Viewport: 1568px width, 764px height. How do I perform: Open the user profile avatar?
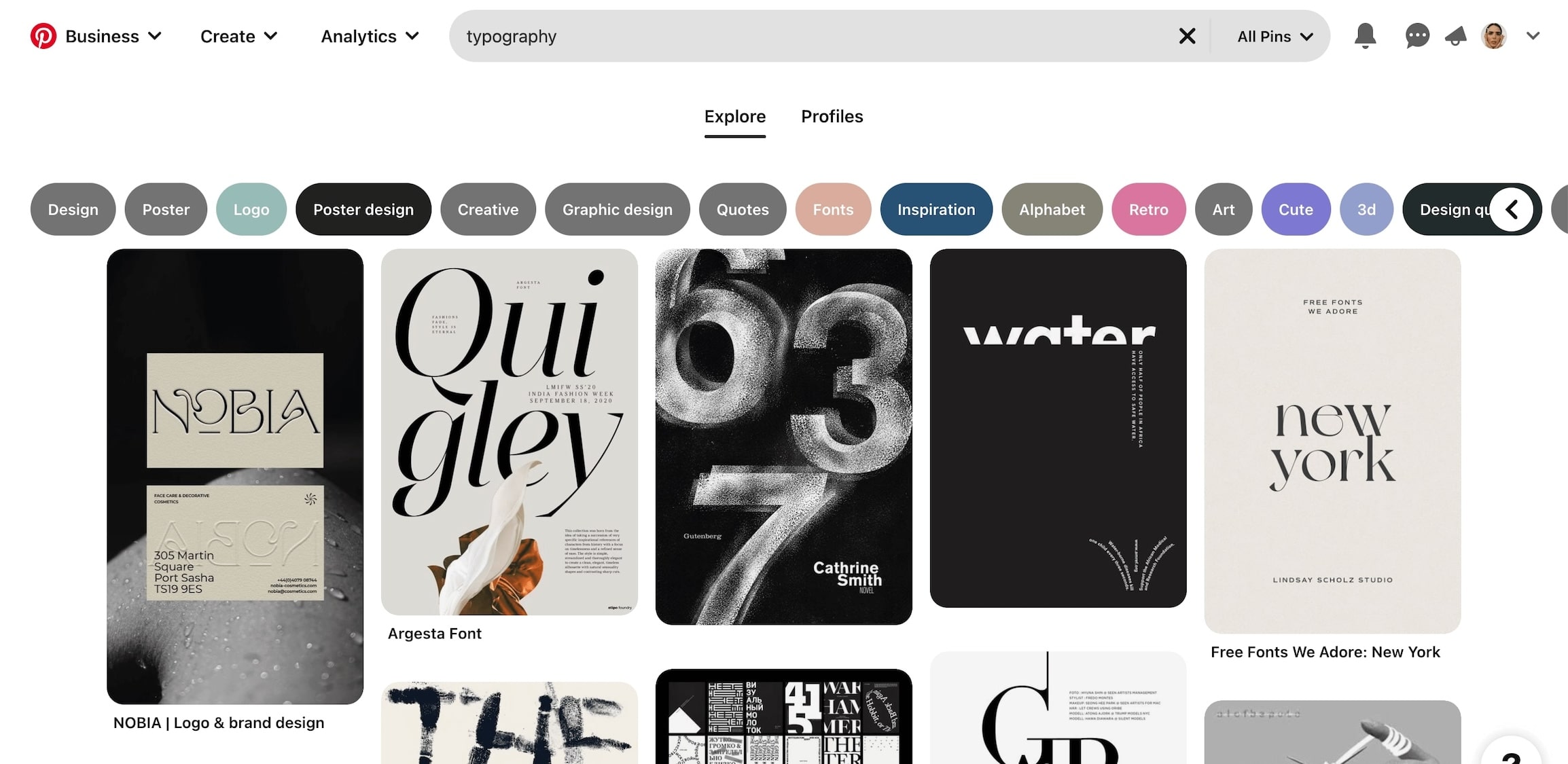click(x=1494, y=36)
